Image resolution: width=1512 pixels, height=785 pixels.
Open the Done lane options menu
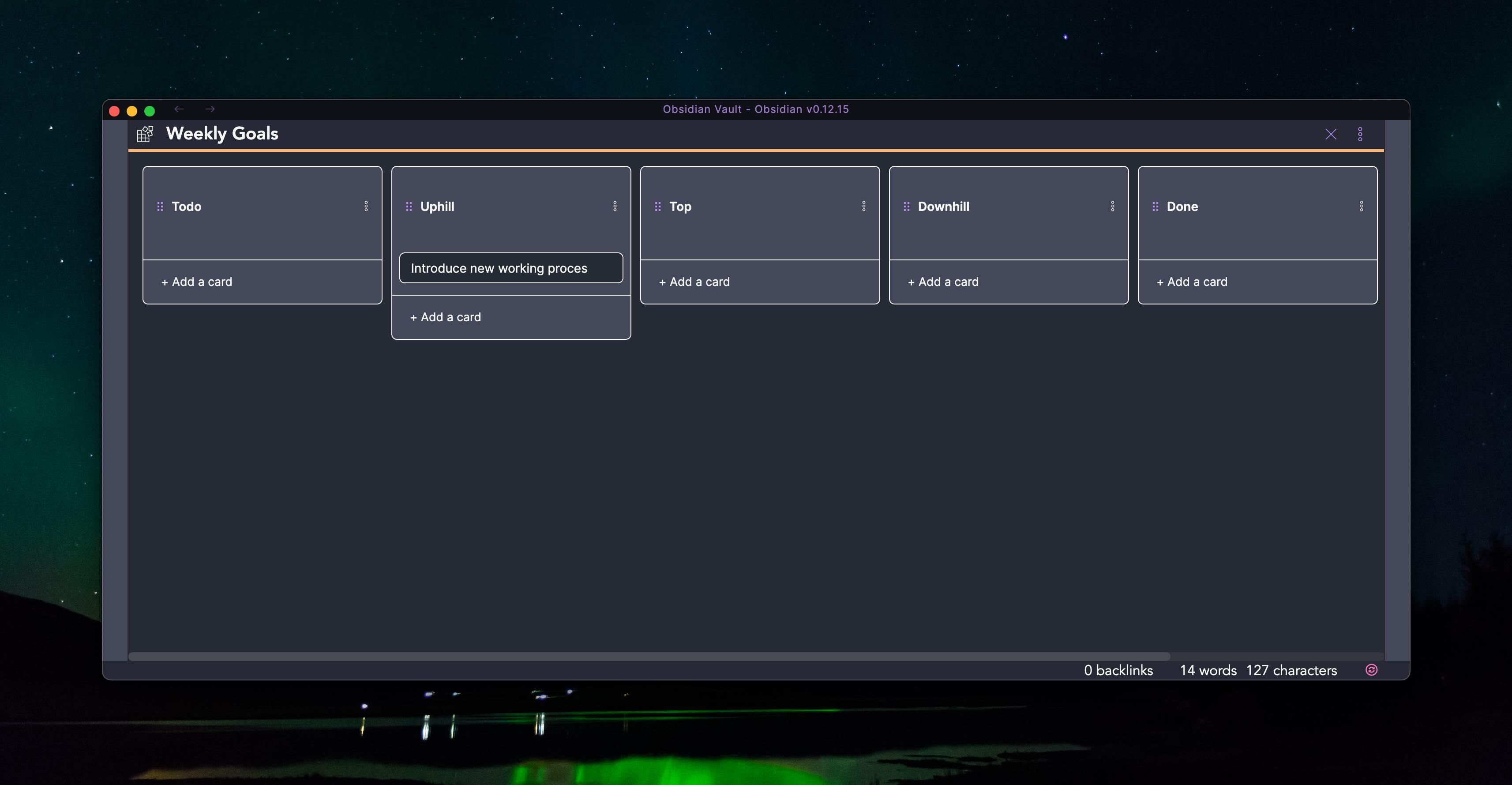(x=1361, y=206)
